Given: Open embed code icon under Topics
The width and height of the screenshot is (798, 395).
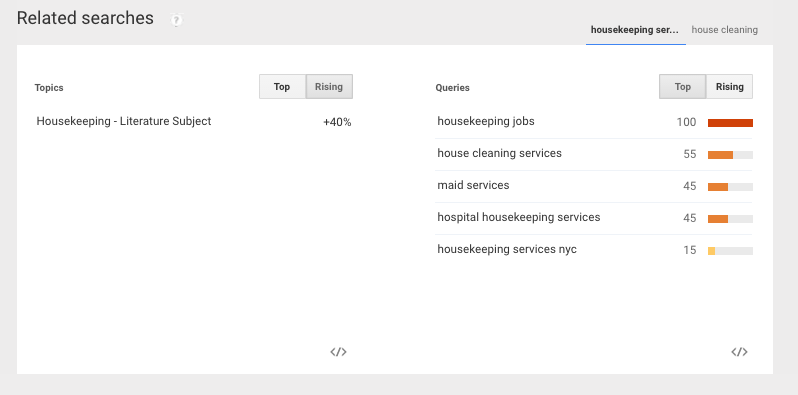Looking at the screenshot, I should [338, 352].
